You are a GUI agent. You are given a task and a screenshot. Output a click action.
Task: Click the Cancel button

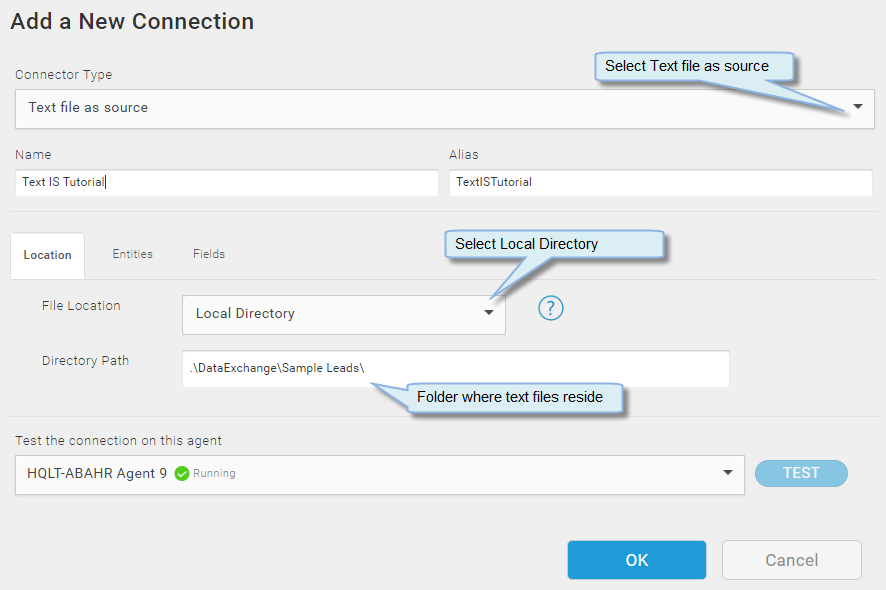[x=792, y=560]
